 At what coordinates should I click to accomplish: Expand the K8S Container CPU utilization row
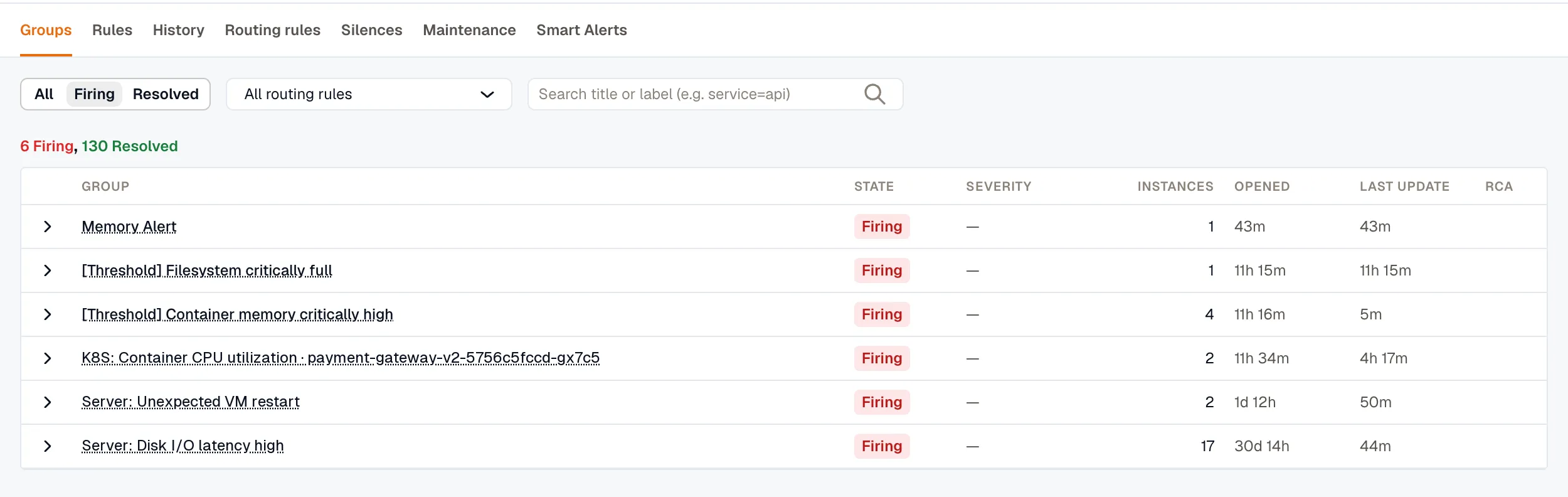pos(47,358)
